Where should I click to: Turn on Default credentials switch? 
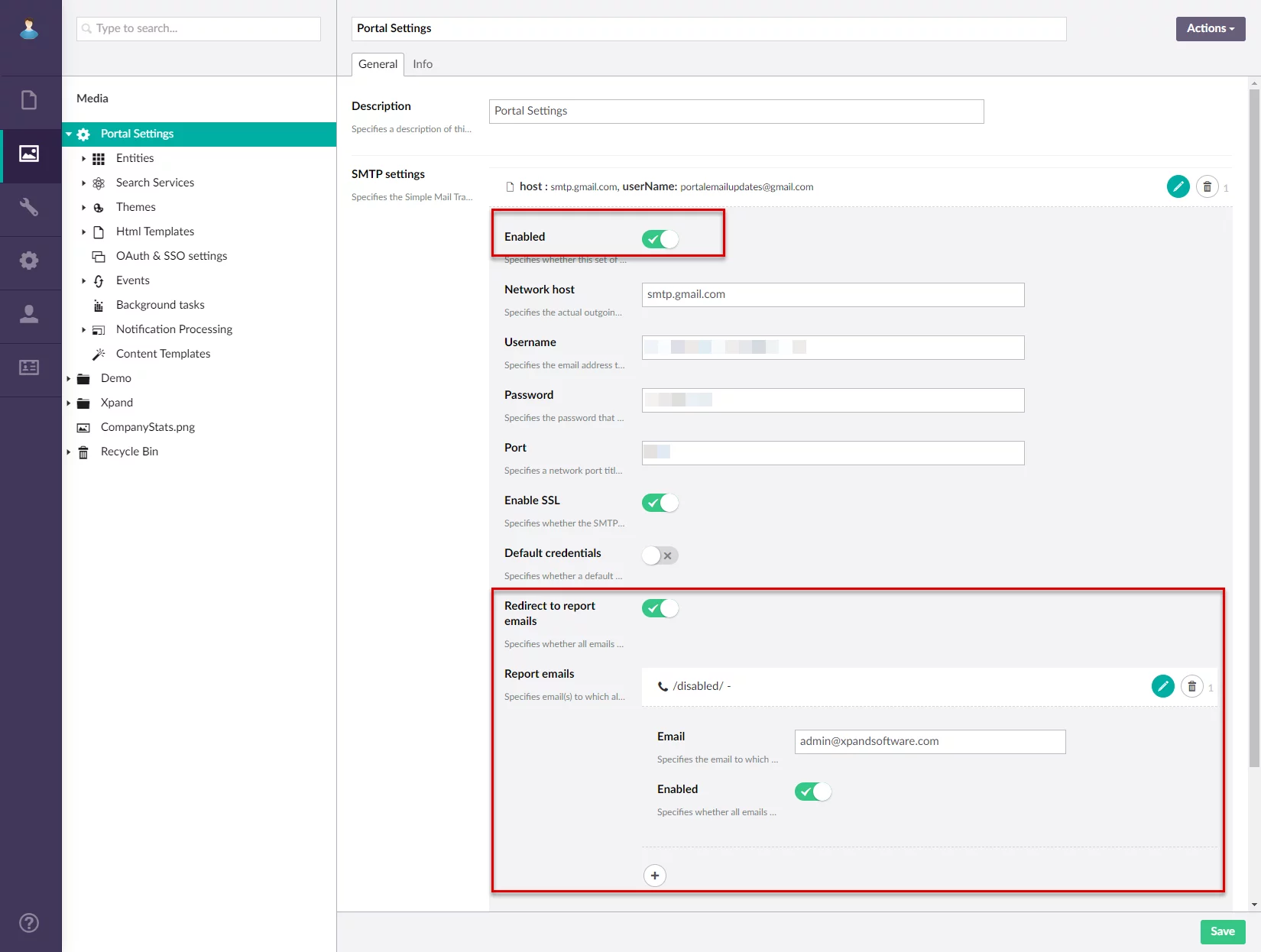point(660,555)
